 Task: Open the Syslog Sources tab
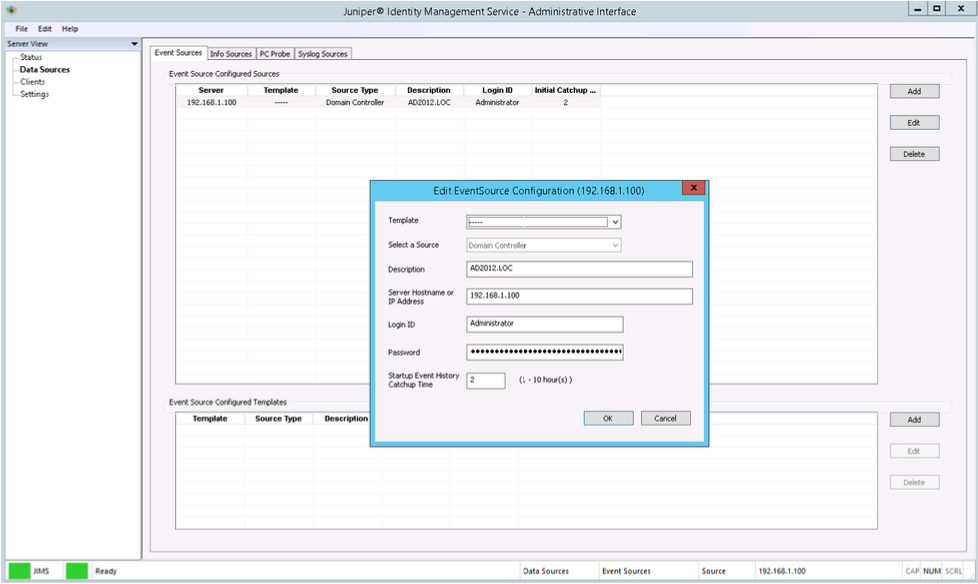click(322, 54)
